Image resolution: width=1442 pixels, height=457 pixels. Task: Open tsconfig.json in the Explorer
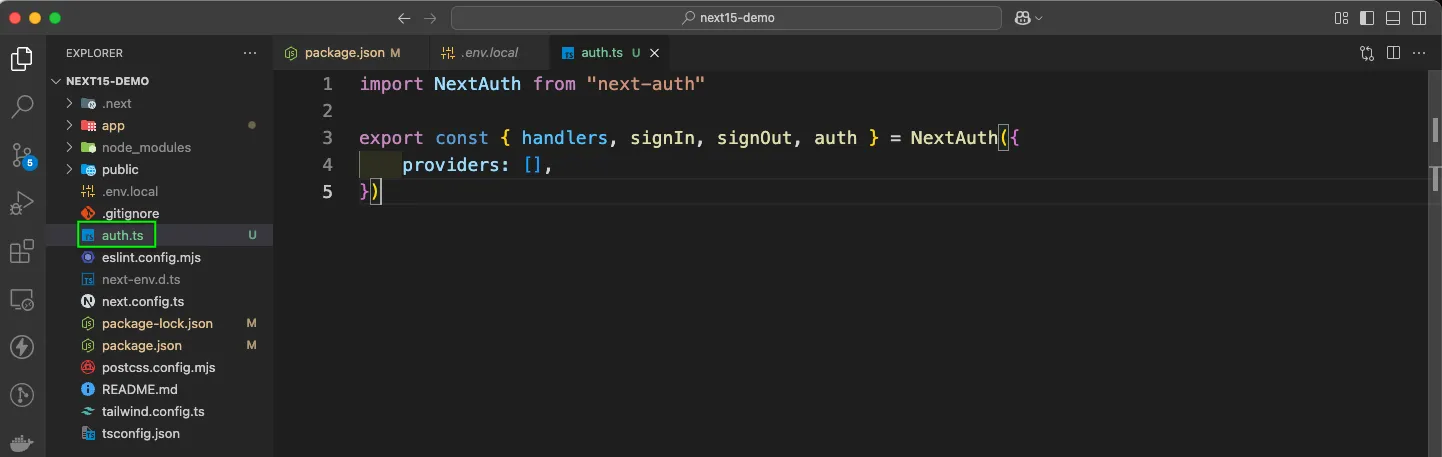(160, 433)
